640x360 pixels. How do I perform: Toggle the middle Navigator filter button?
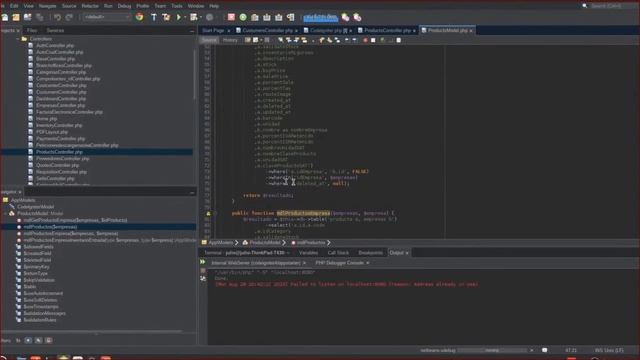[38, 340]
